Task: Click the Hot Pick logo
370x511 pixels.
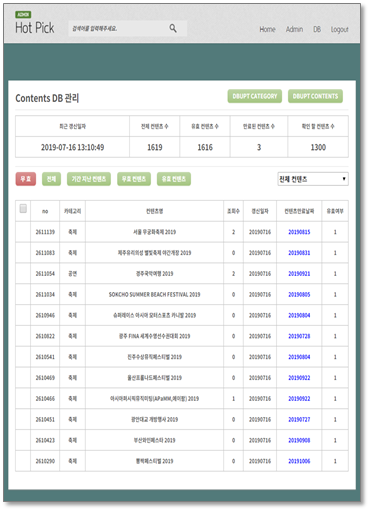Action: tap(35, 28)
